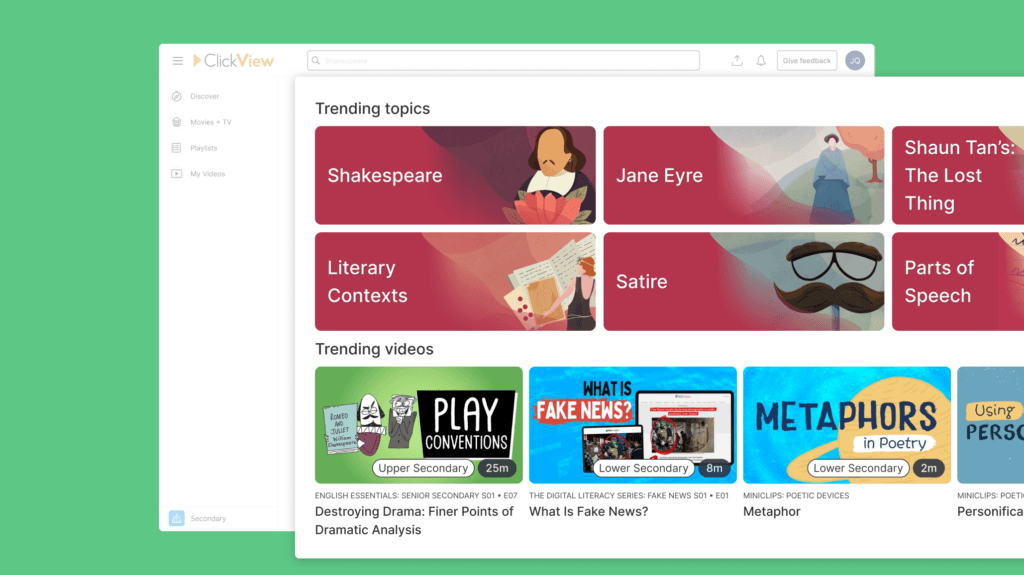Click the Playlists list icon
This screenshot has width=1024, height=575.
click(177, 148)
